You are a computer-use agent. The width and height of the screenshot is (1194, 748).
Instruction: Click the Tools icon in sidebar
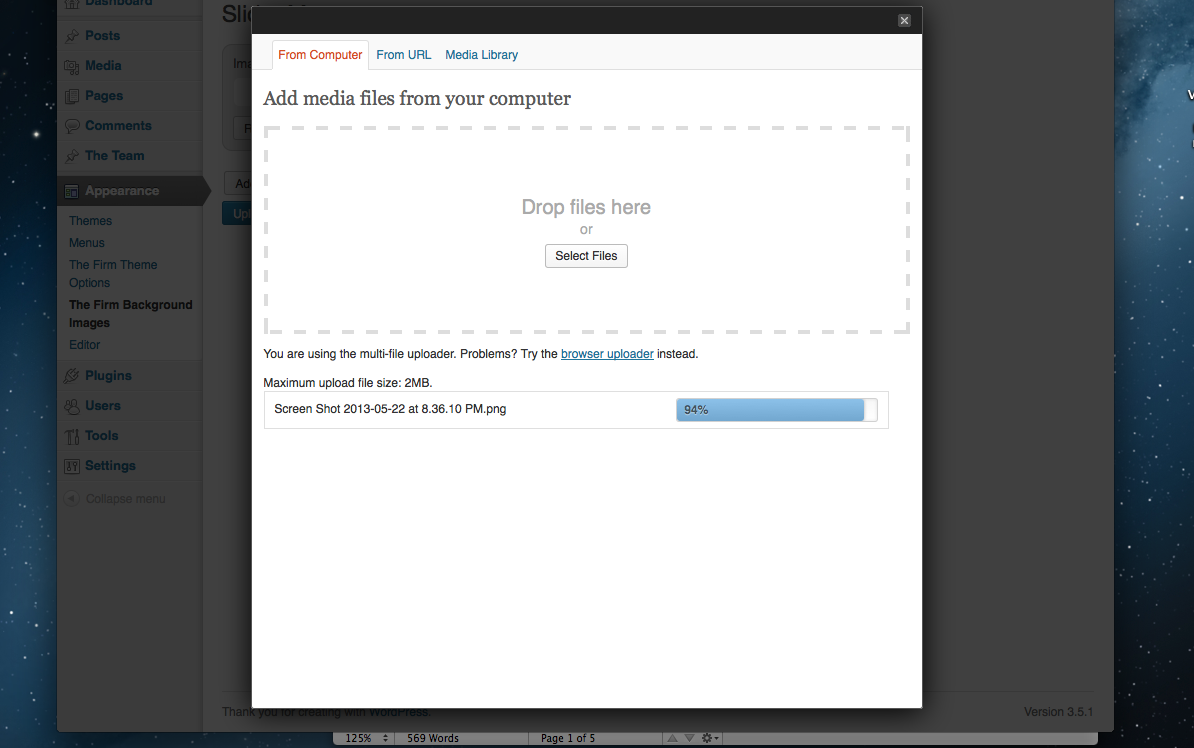72,436
